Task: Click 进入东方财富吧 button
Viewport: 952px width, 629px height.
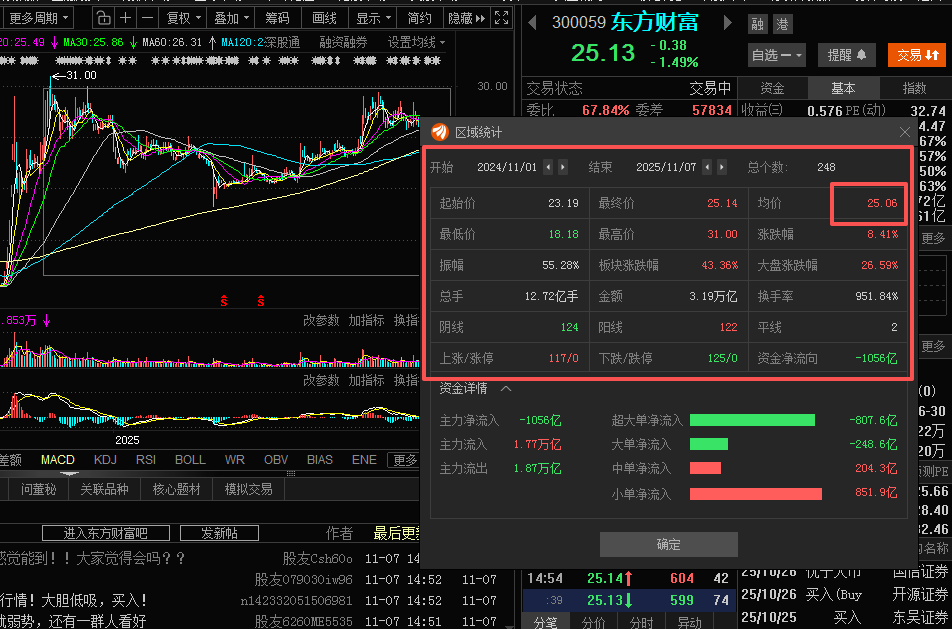Action: [106, 533]
